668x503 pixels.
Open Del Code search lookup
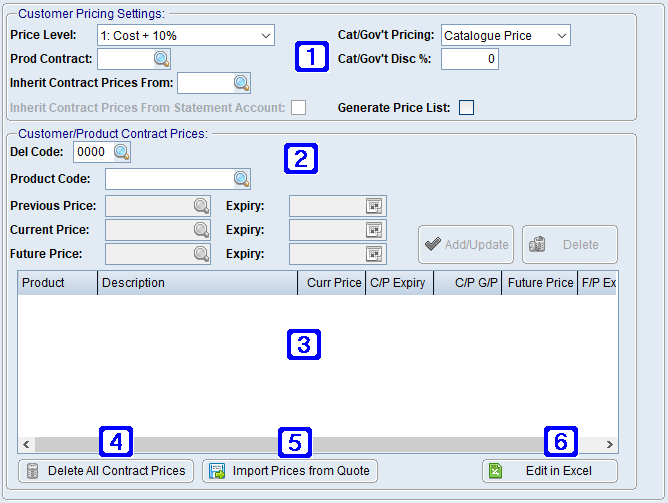tap(121, 152)
